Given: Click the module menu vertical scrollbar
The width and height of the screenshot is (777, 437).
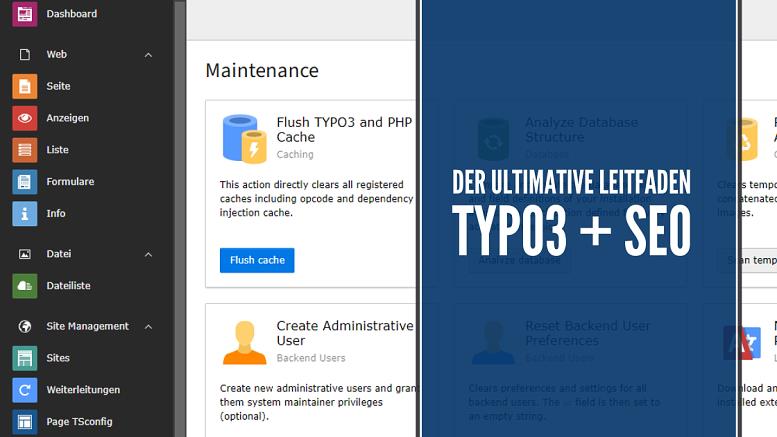Looking at the screenshot, I should click(x=180, y=218).
